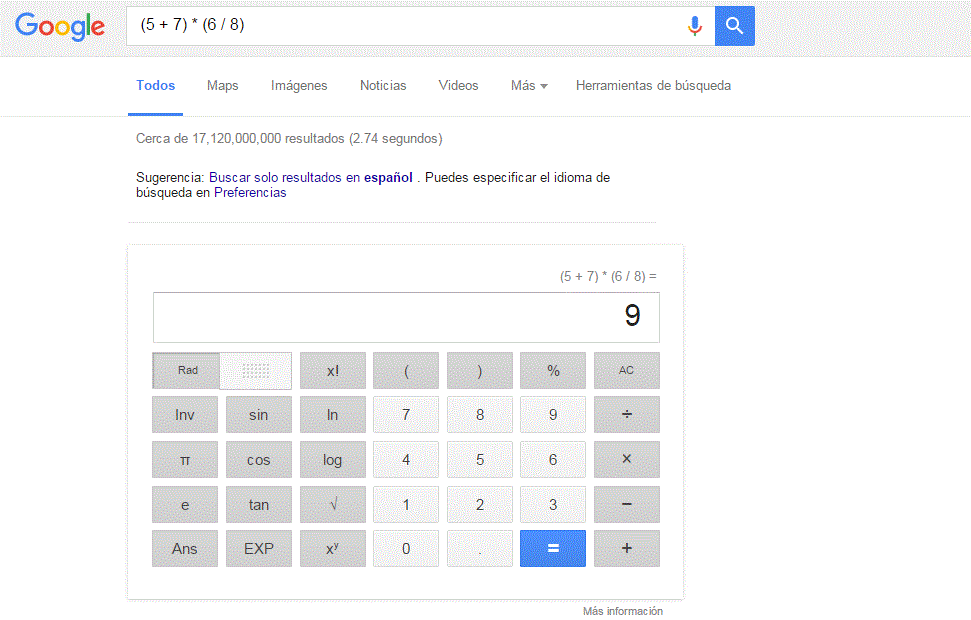The height and width of the screenshot is (620, 971).
Task: Click the calculator digit 4 key
Action: click(406, 460)
